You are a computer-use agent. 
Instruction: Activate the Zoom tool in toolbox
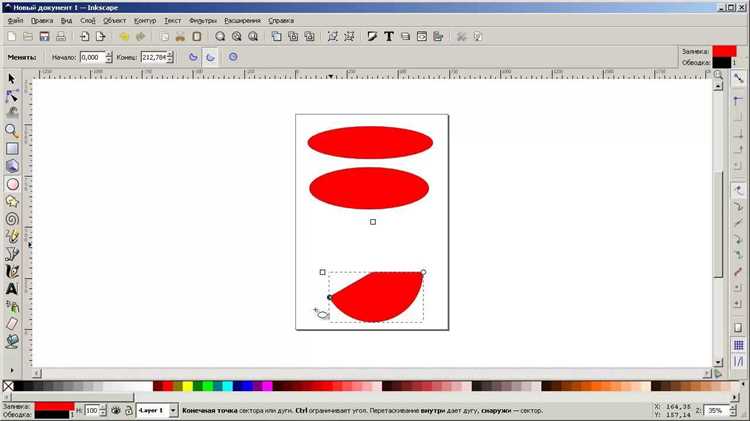pyautogui.click(x=11, y=131)
